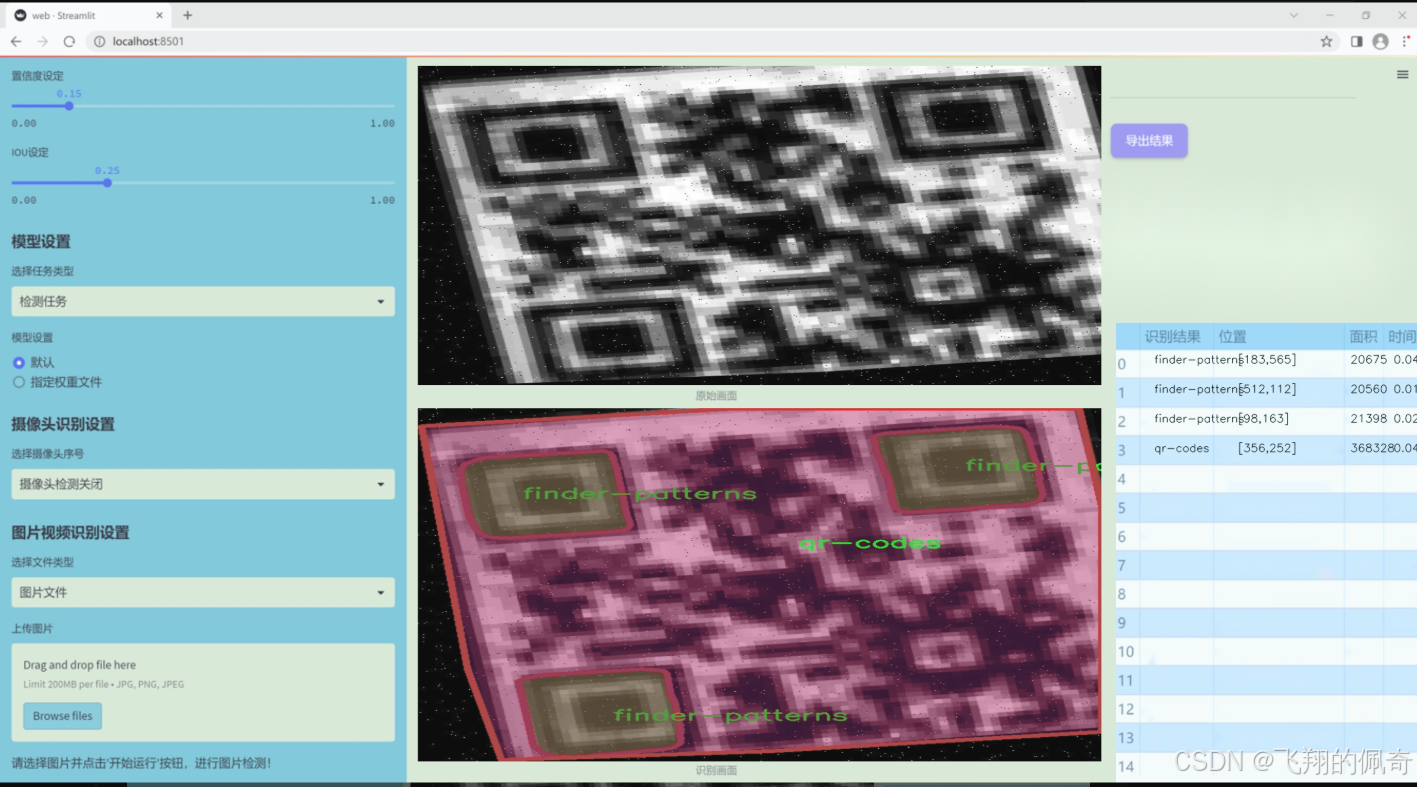Click the 时间 column header
This screenshot has height=787, width=1417.
click(x=1401, y=337)
